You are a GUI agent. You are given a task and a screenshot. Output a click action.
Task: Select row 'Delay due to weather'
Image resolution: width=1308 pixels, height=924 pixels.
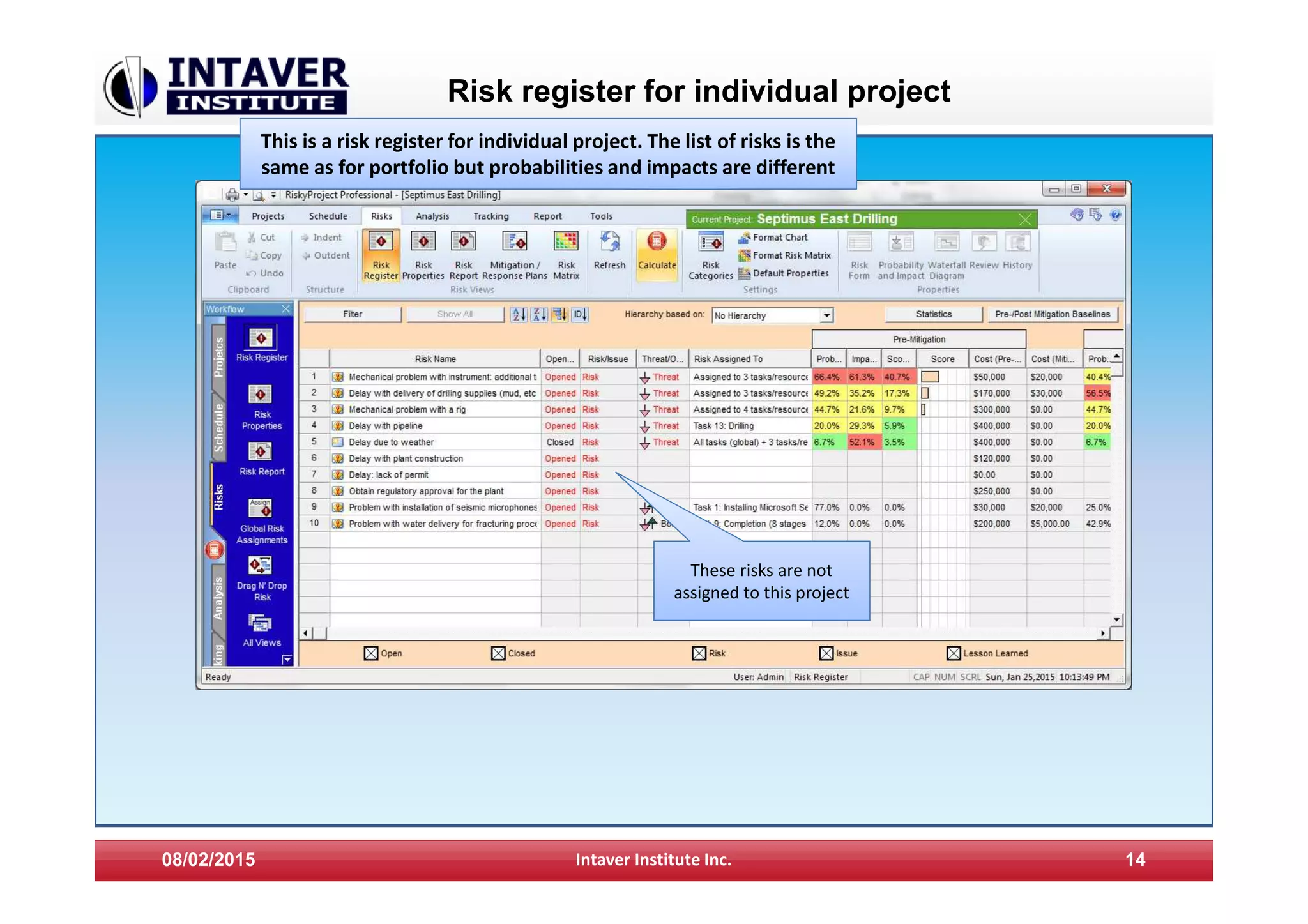tap(705, 442)
